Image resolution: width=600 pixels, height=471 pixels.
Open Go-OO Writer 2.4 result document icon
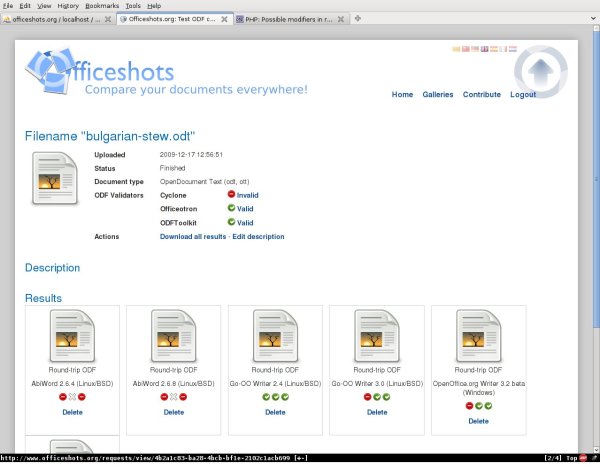tap(275, 336)
